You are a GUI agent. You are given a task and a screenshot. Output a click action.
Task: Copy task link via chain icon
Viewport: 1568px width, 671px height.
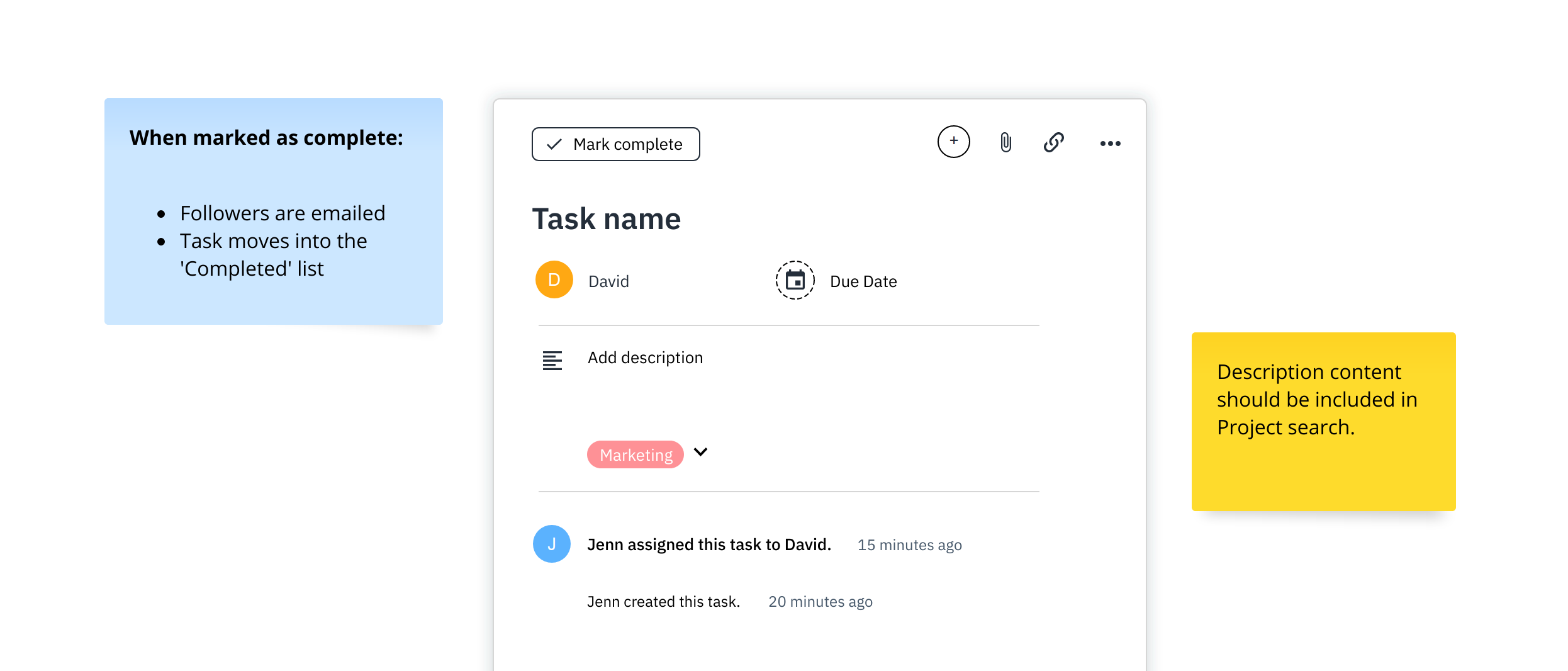(1053, 143)
